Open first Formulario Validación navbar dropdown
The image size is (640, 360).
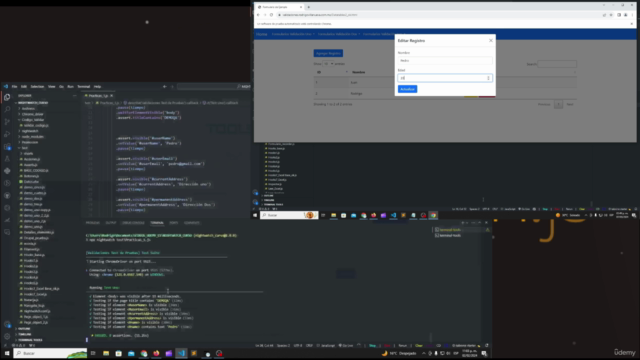tap(293, 34)
